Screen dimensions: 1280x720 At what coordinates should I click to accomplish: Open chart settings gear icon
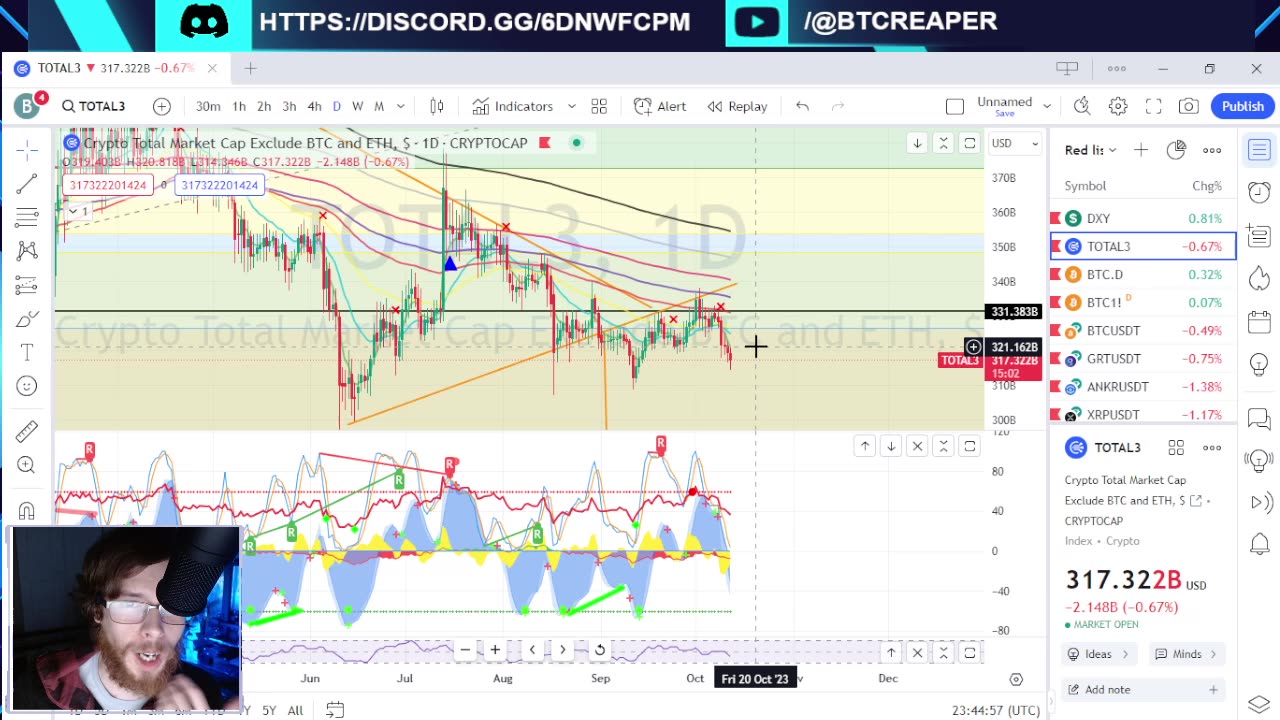pyautogui.click(x=1118, y=106)
